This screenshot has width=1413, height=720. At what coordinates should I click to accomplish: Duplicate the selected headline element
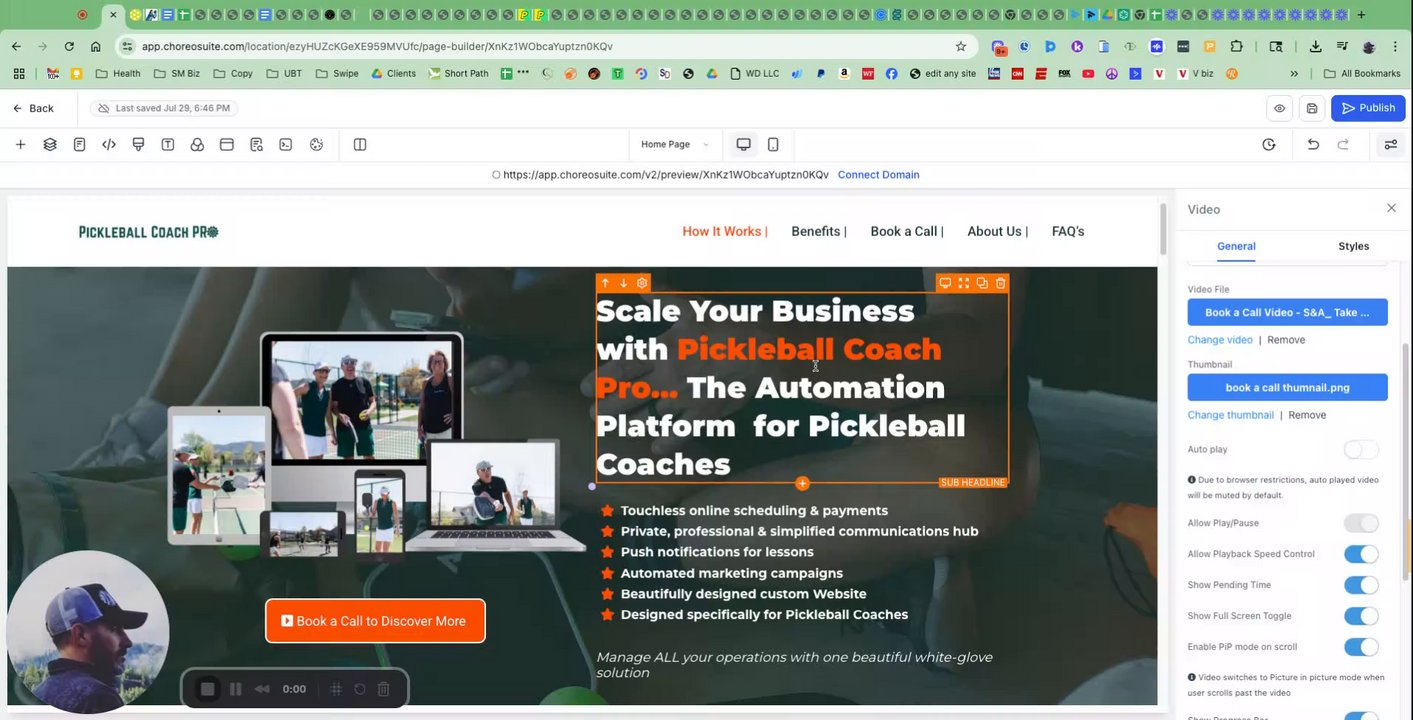coord(982,283)
